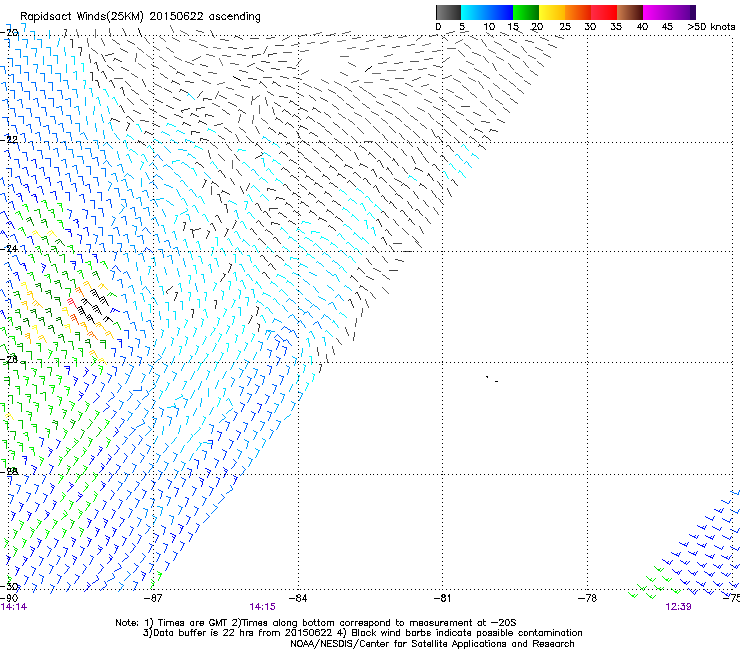Click the orange 25-30 knots color segment

tap(578, 12)
